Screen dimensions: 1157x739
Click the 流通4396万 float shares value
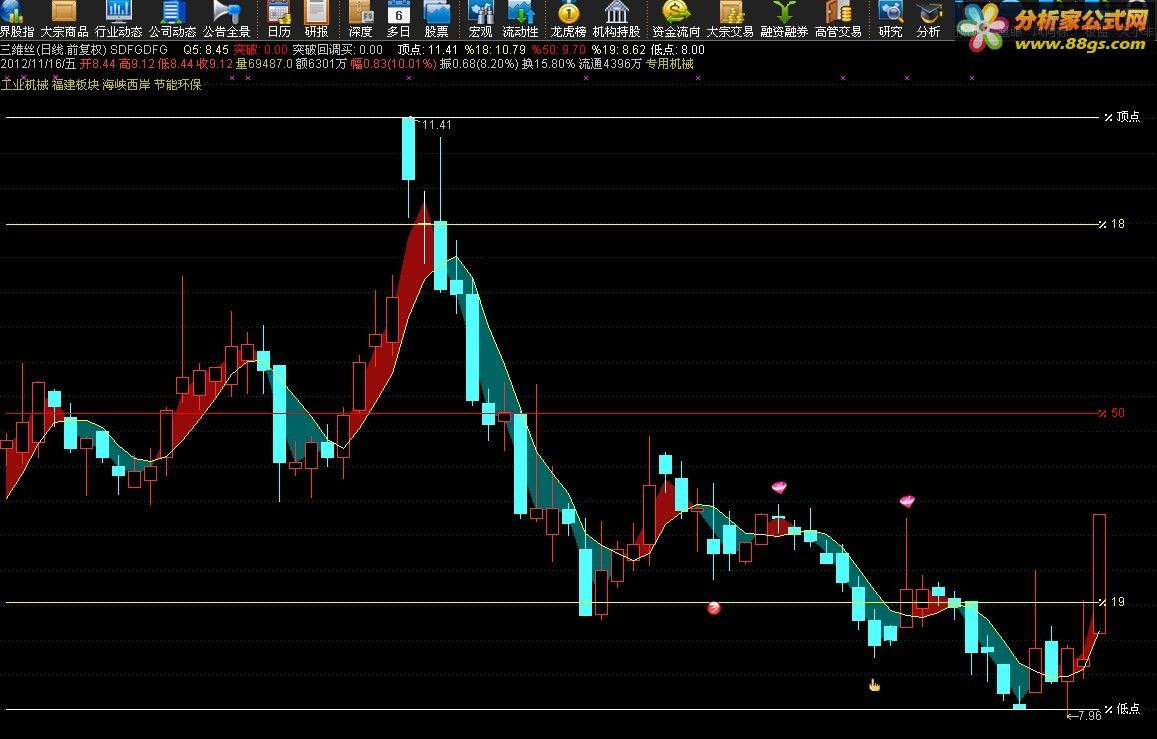coord(610,64)
